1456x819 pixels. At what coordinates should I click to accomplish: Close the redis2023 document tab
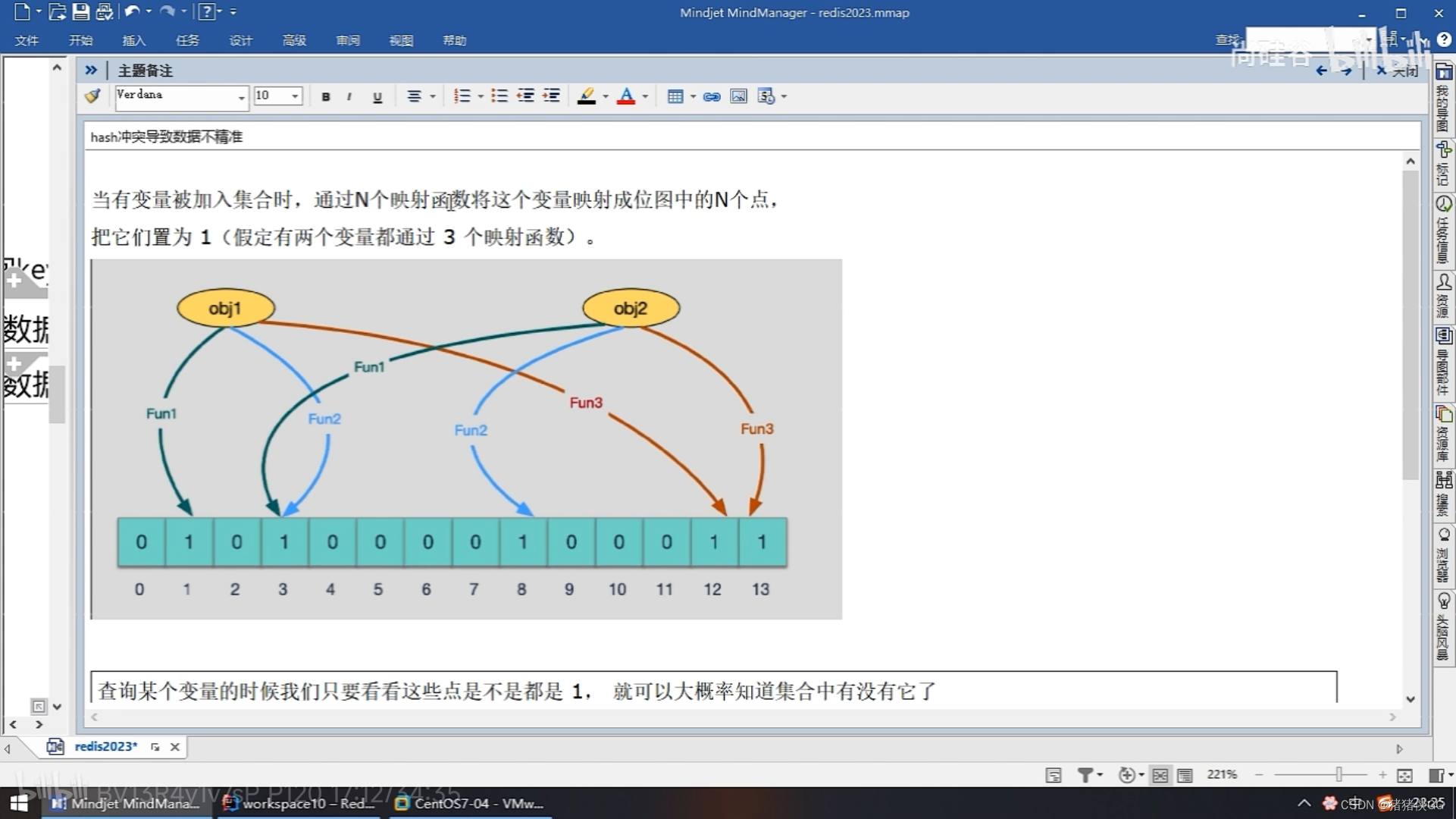[x=175, y=747]
